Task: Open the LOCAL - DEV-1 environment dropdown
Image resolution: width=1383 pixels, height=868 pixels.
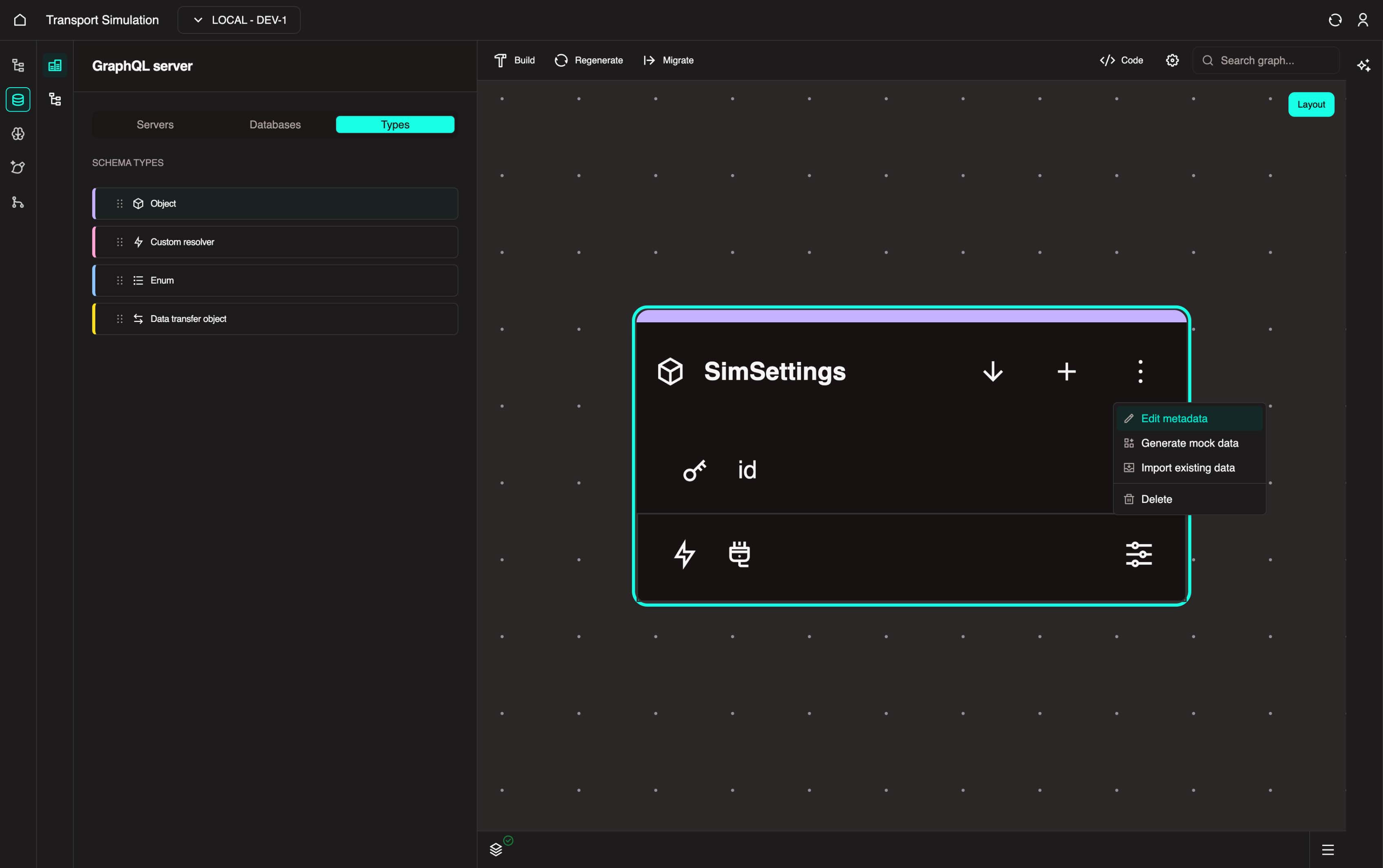Action: click(239, 20)
